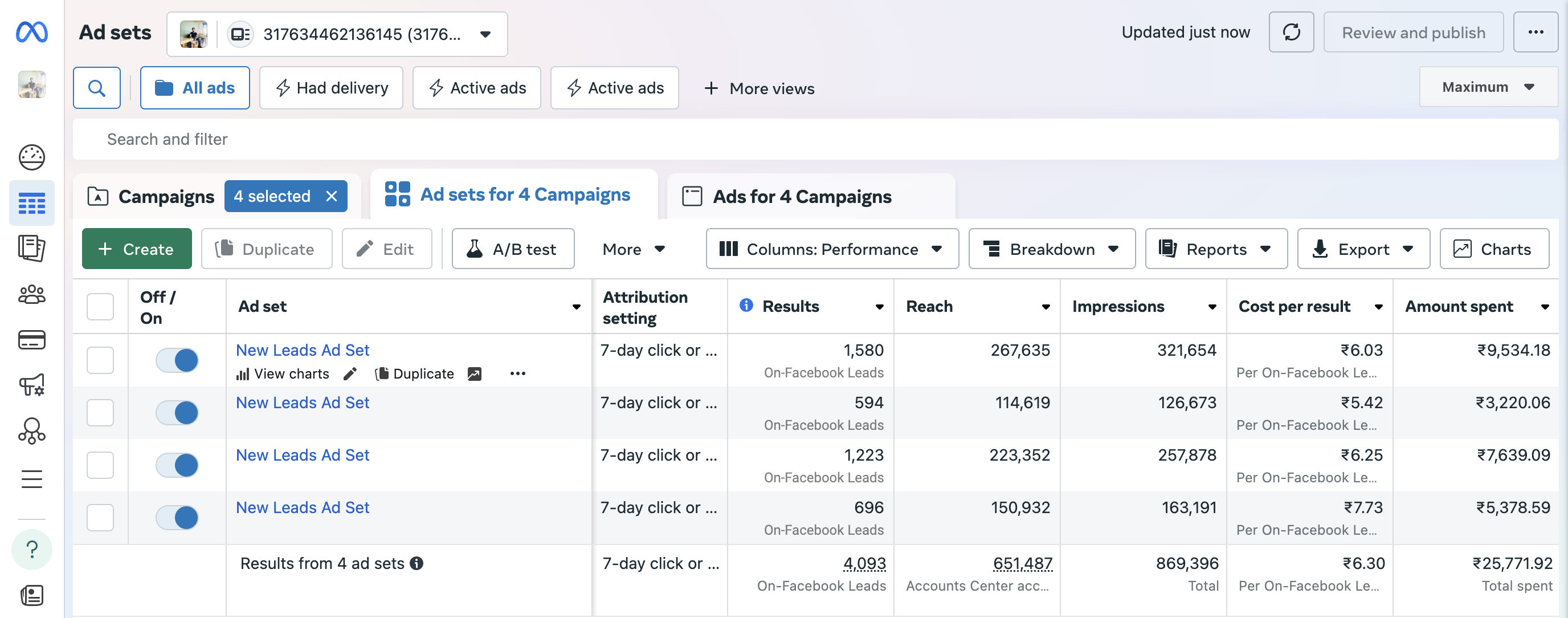Expand the Columns: Performance dropdown
This screenshot has height=618, width=1568.
pyautogui.click(x=831, y=249)
